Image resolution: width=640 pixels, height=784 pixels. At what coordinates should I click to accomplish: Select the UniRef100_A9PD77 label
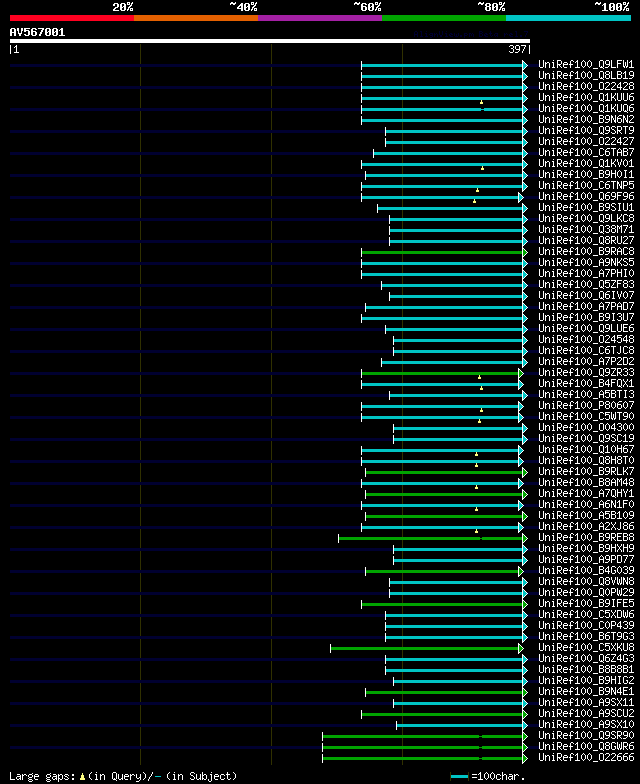pyautogui.click(x=586, y=560)
